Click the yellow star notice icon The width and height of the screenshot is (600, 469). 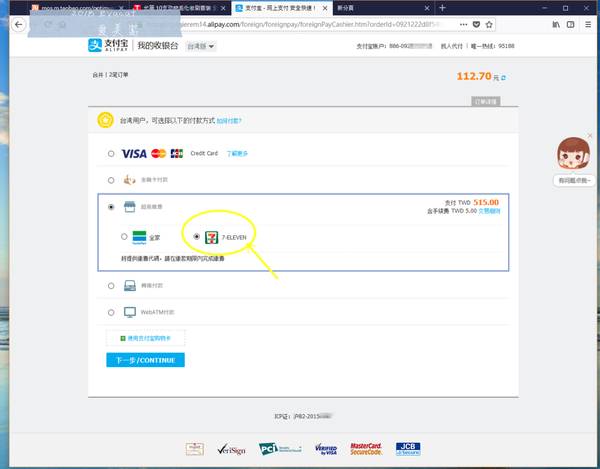tap(105, 120)
